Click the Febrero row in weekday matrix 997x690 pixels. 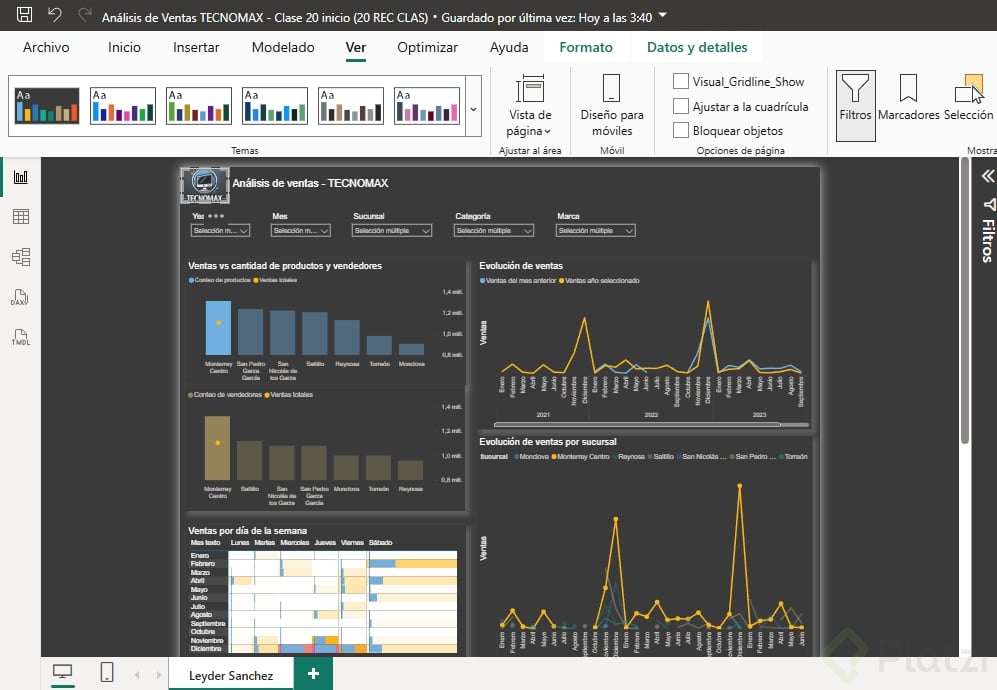[x=323, y=563]
